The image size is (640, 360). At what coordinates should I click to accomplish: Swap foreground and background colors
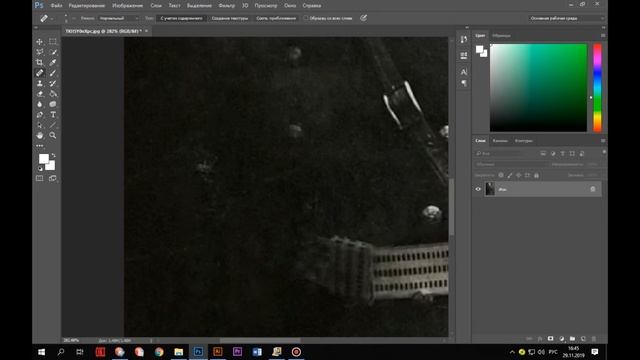click(53, 156)
